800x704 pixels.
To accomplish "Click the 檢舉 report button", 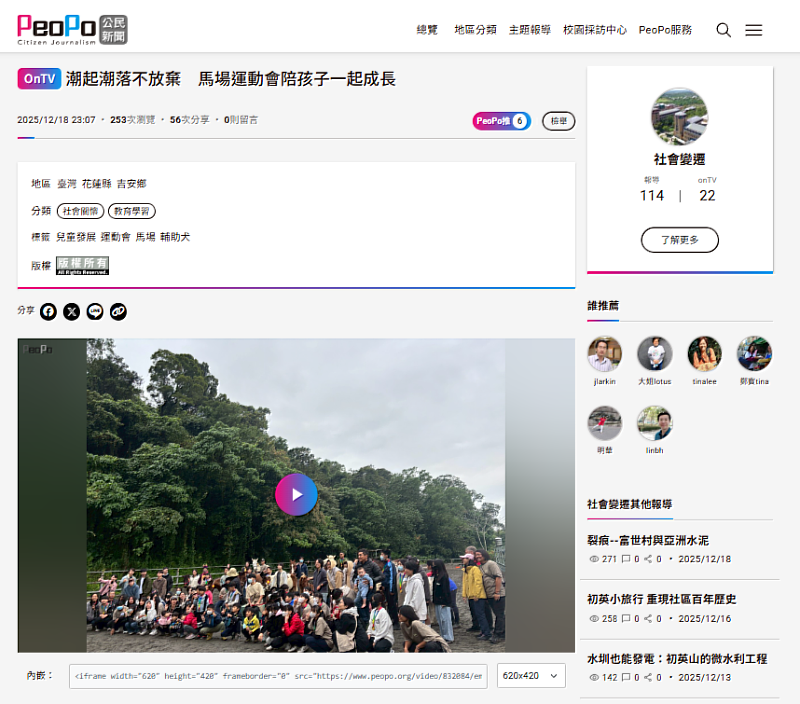I will click(x=558, y=121).
